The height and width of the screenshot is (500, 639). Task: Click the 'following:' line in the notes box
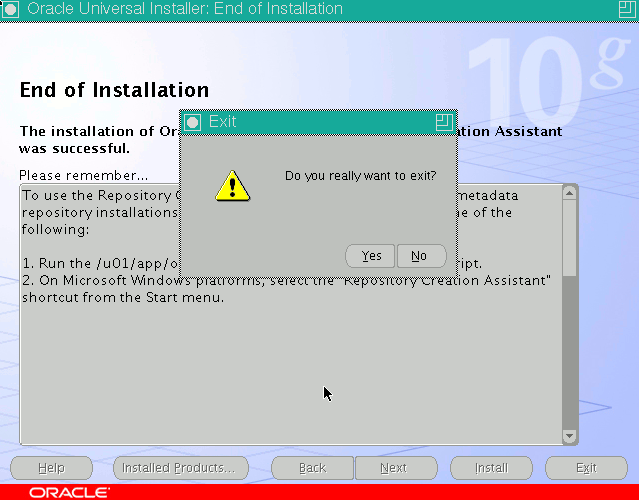click(55, 230)
